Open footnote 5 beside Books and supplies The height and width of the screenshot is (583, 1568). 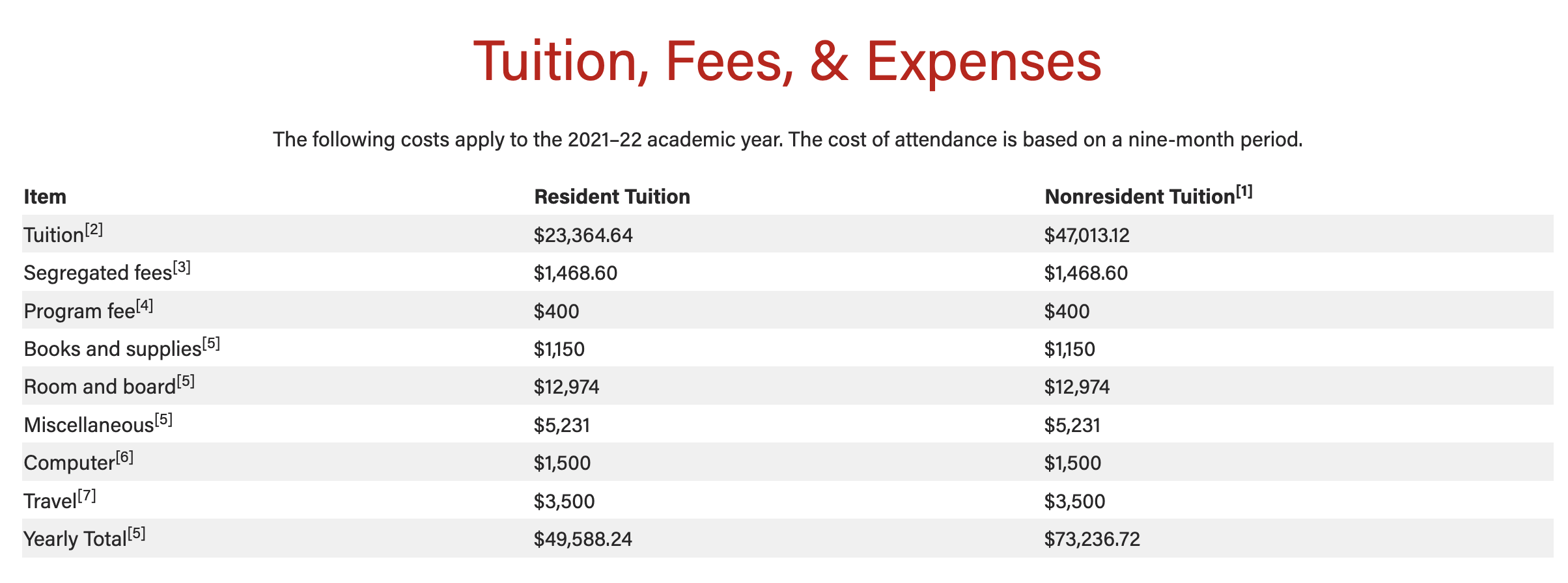(x=211, y=344)
